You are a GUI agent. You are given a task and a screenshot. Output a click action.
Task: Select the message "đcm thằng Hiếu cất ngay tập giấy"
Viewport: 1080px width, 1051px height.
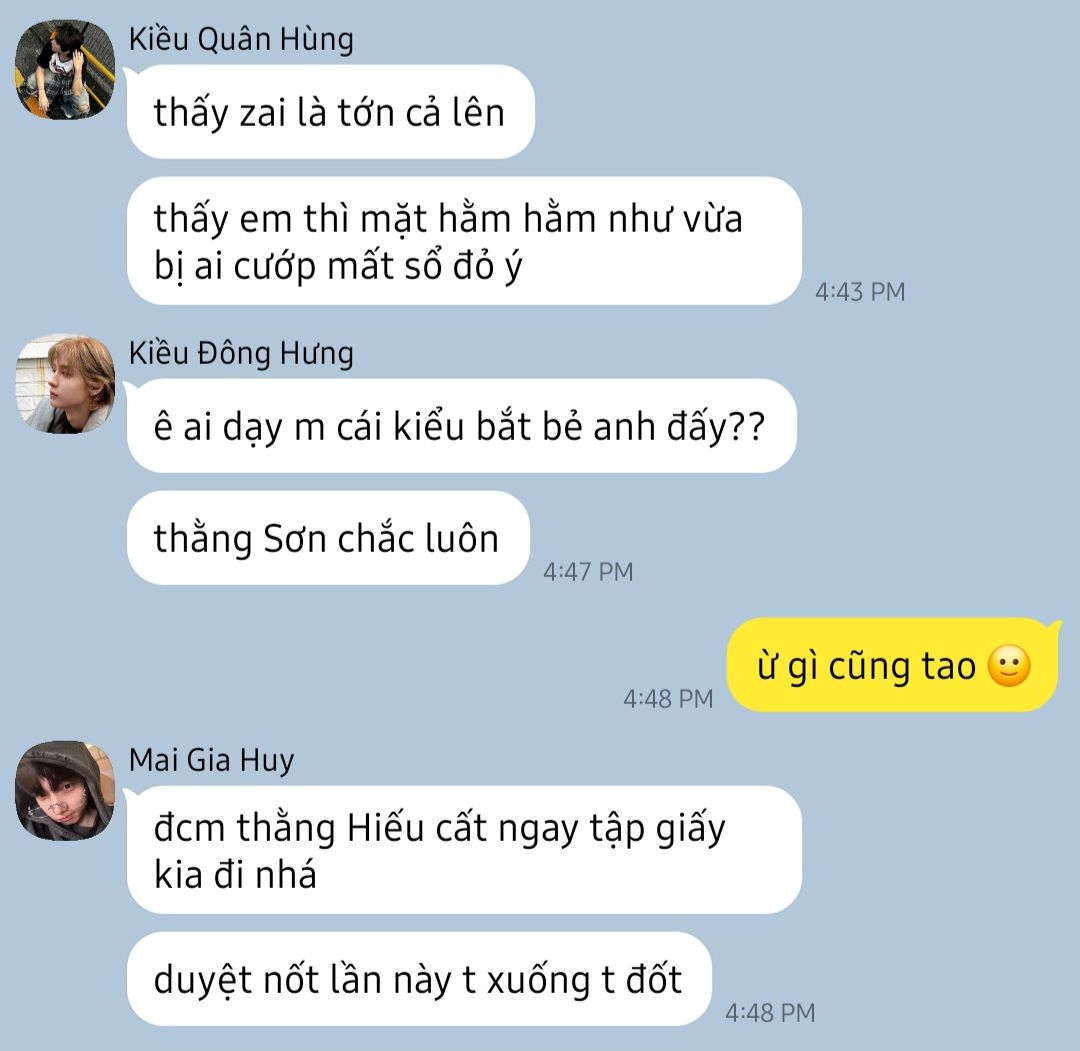click(x=464, y=850)
